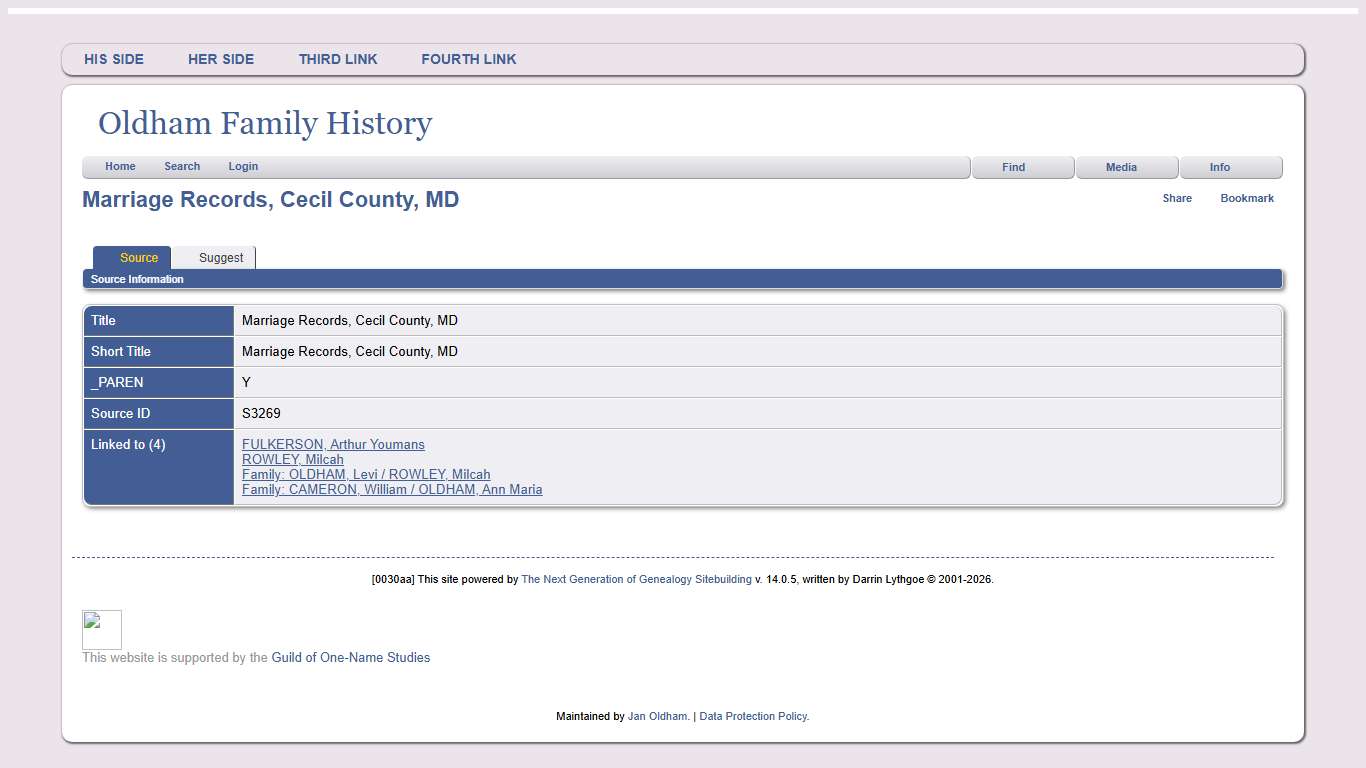Share this source page
The image size is (1366, 768).
1176,198
